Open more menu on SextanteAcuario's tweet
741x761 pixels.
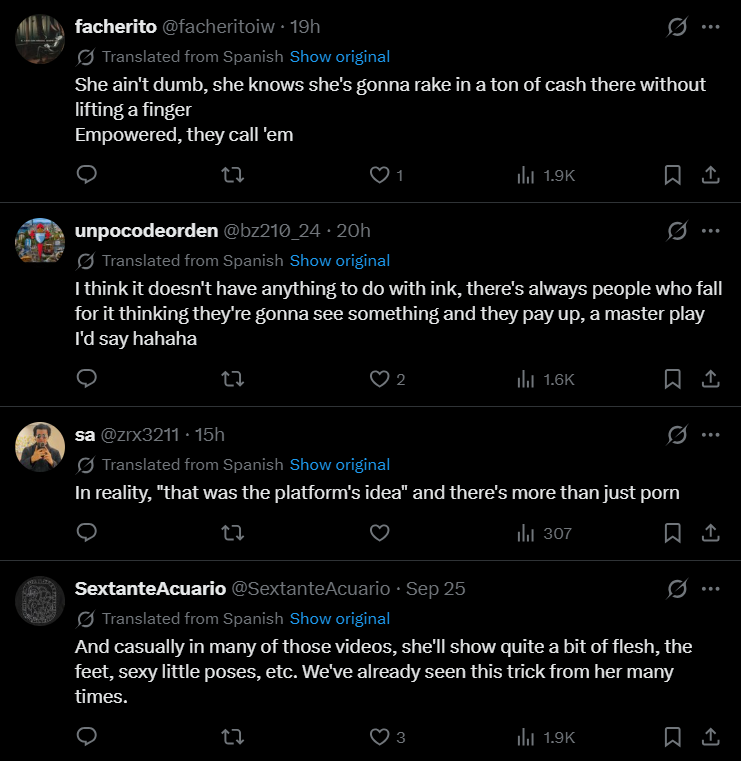pos(710,589)
